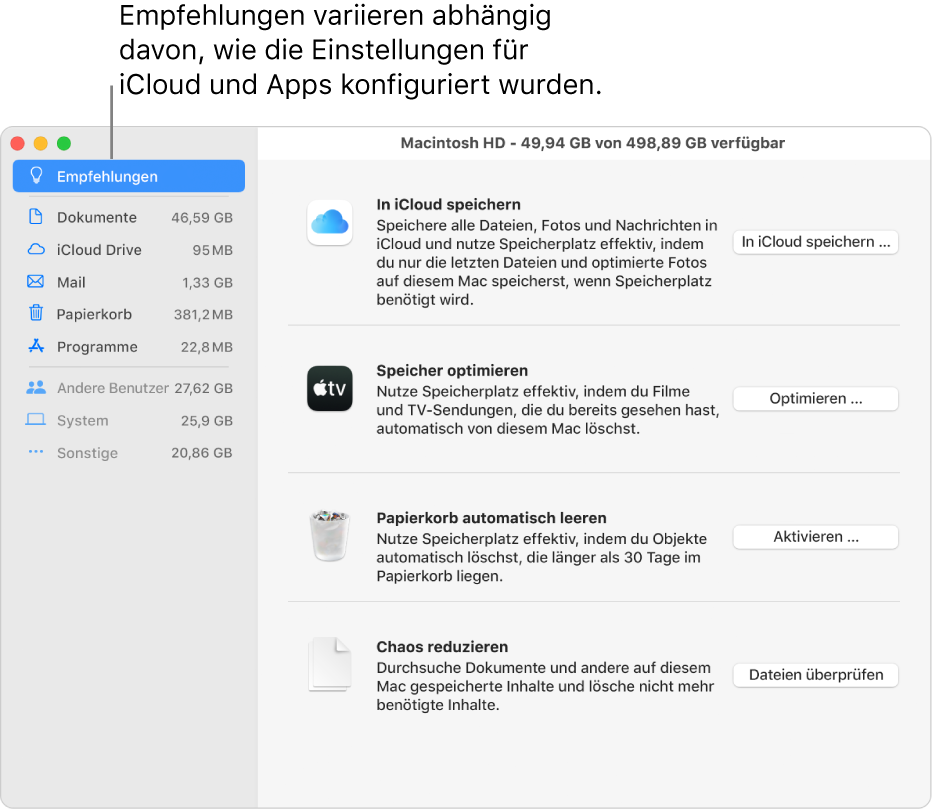Click the Programme App Store icon
Viewport: 934px width, 809px height.
pyautogui.click(x=36, y=346)
